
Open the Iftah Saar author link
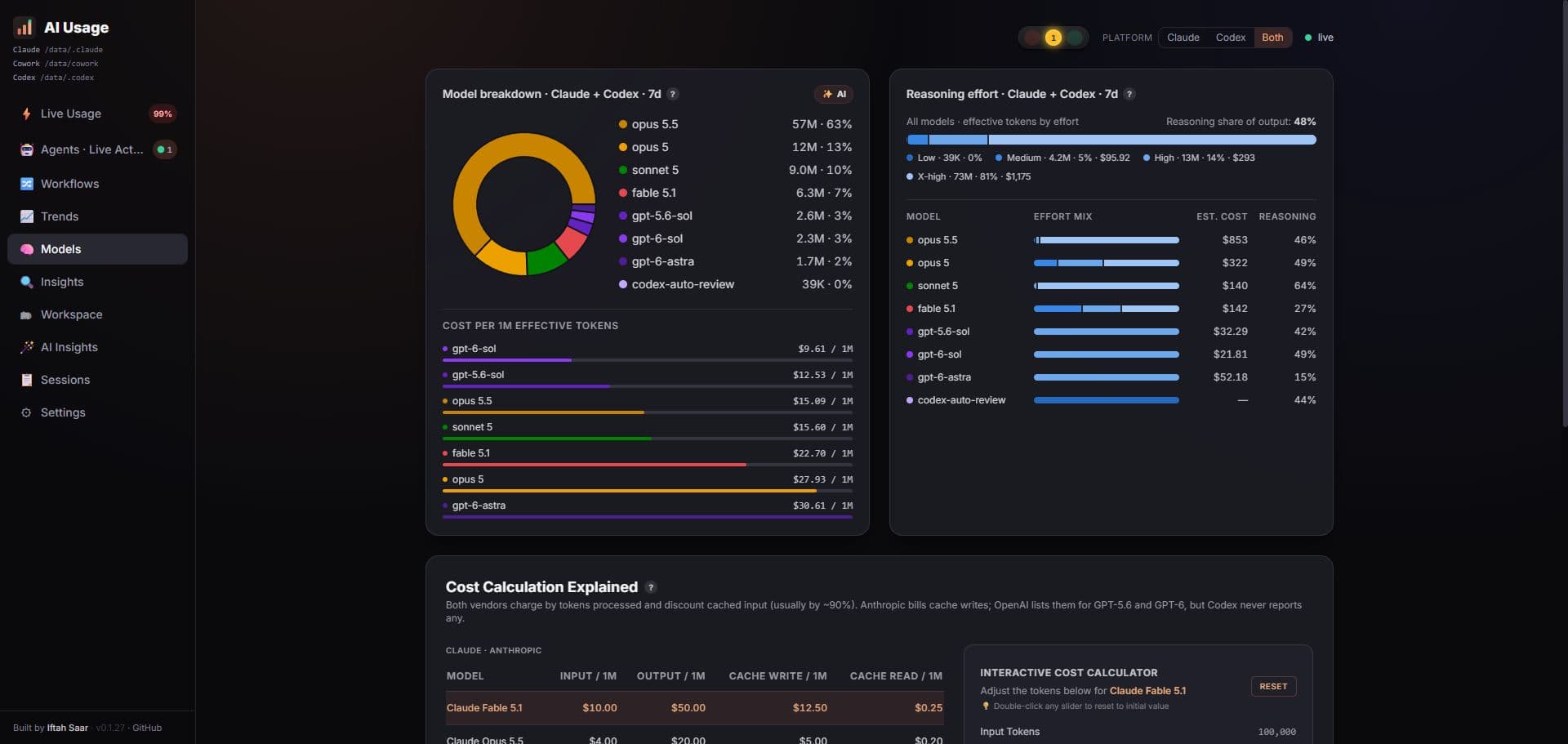68,728
